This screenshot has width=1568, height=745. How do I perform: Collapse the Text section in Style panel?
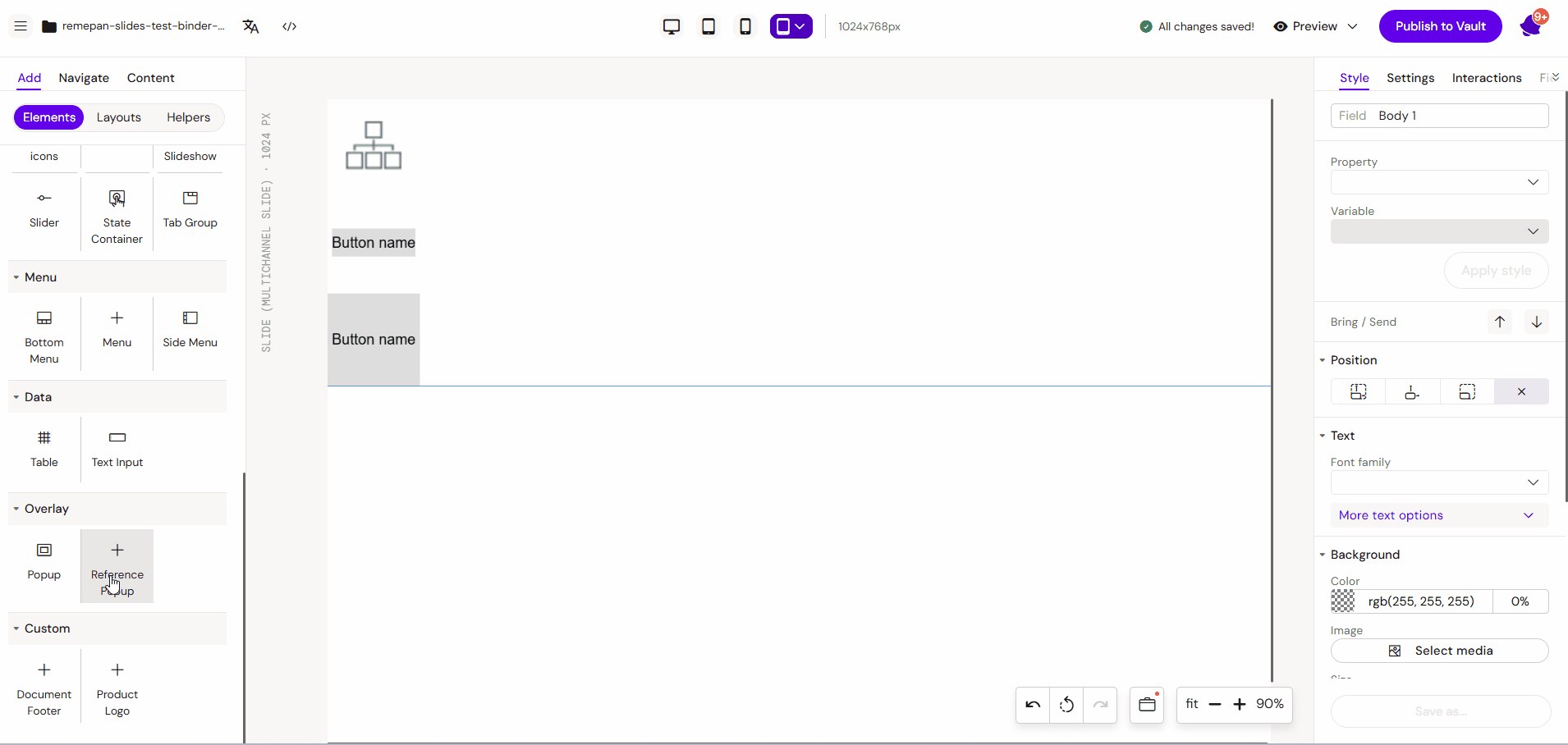[x=1336, y=436]
